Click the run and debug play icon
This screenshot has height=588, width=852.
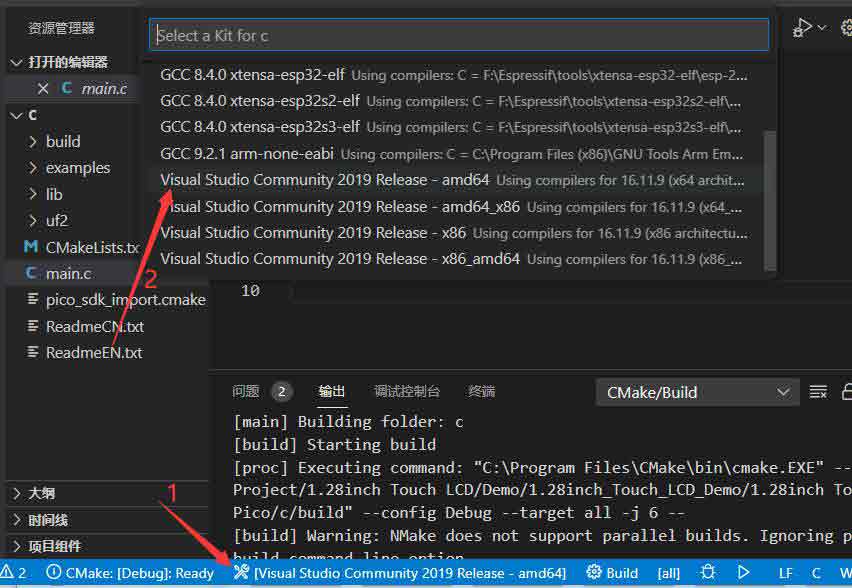[x=801, y=27]
